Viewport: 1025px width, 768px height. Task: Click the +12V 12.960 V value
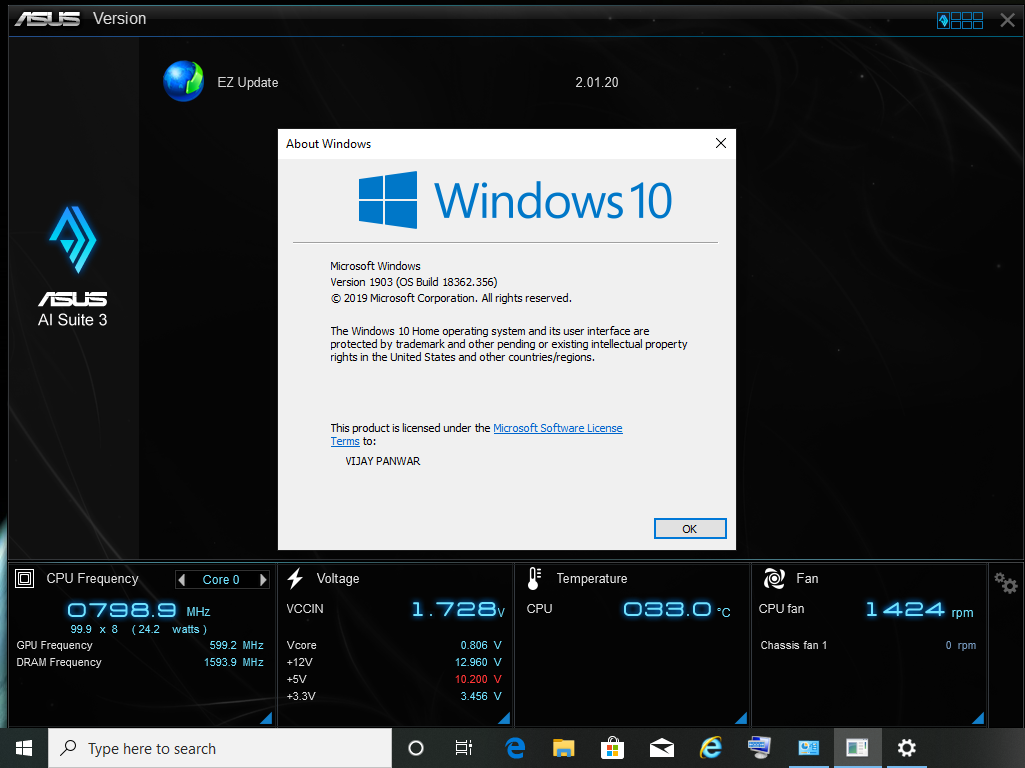point(478,662)
